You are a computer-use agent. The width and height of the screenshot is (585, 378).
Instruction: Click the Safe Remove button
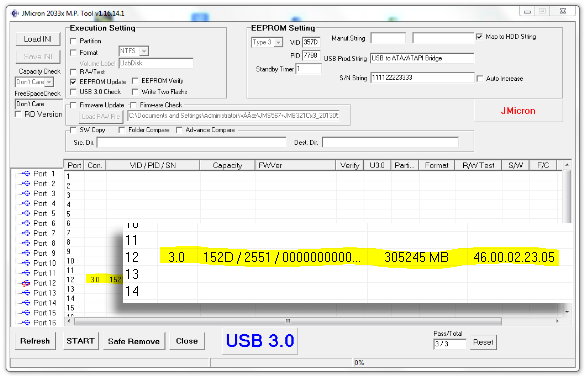(x=134, y=341)
